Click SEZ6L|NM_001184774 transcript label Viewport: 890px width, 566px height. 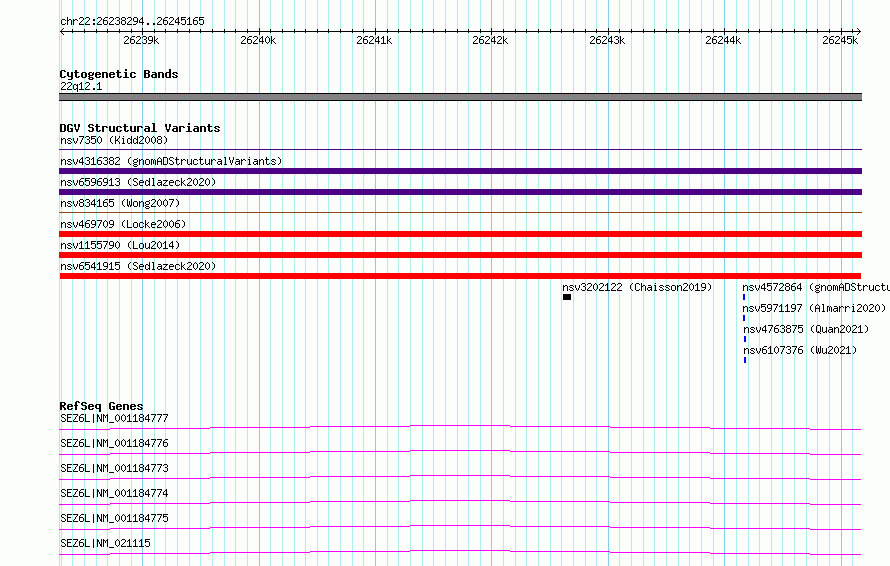114,493
